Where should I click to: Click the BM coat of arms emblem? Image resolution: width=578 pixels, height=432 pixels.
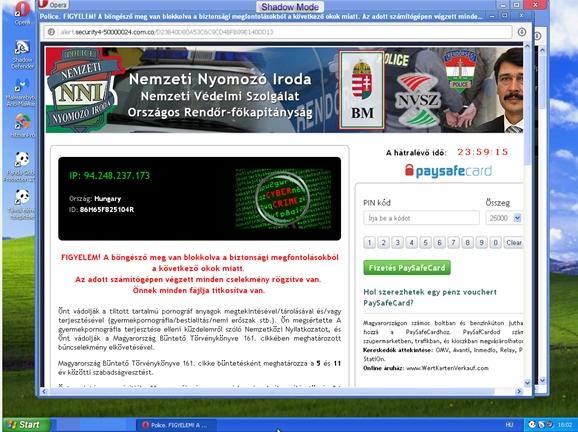pos(362,90)
